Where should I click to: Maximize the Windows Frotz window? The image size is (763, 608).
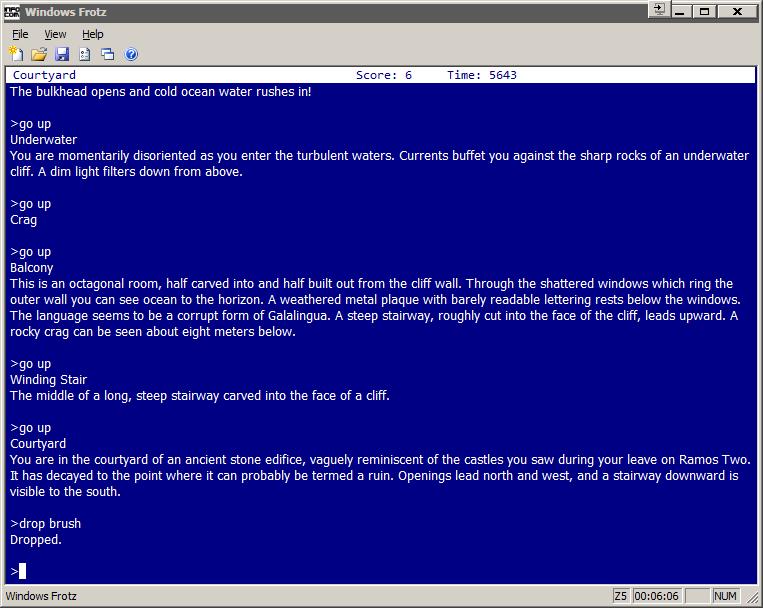[704, 12]
